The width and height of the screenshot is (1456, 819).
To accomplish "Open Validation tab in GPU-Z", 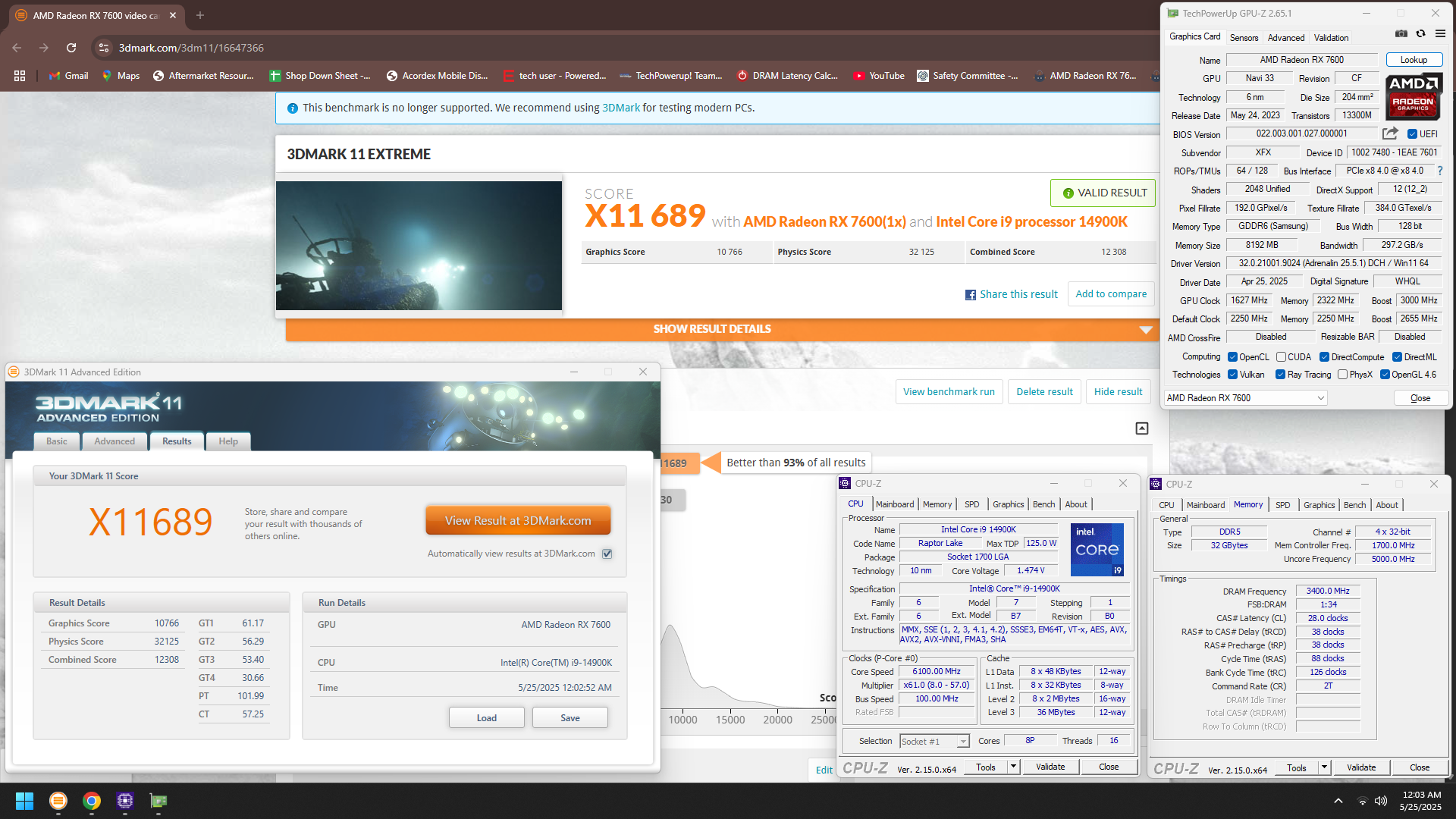I will click(1331, 38).
